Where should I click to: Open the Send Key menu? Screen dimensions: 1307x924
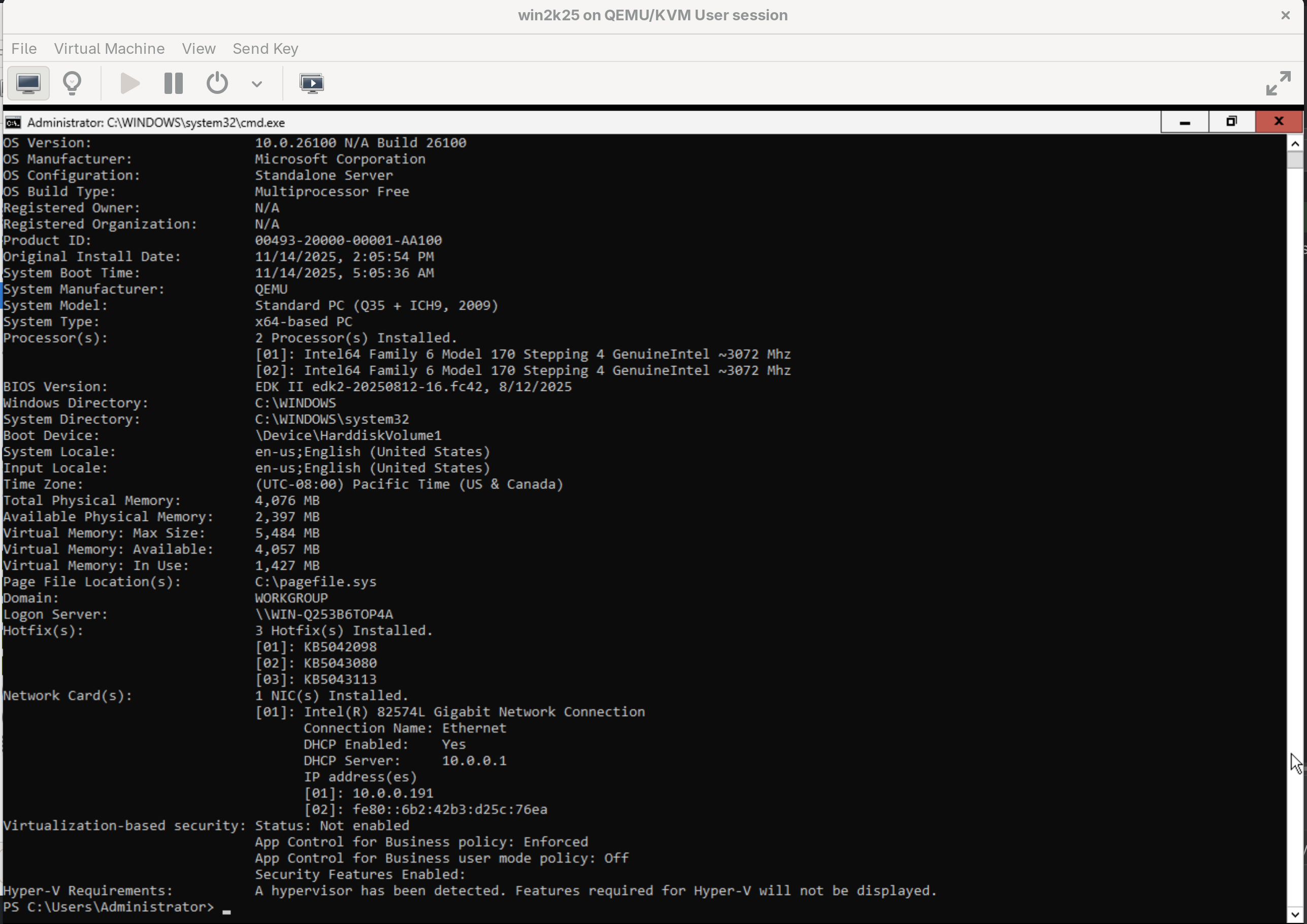click(265, 48)
